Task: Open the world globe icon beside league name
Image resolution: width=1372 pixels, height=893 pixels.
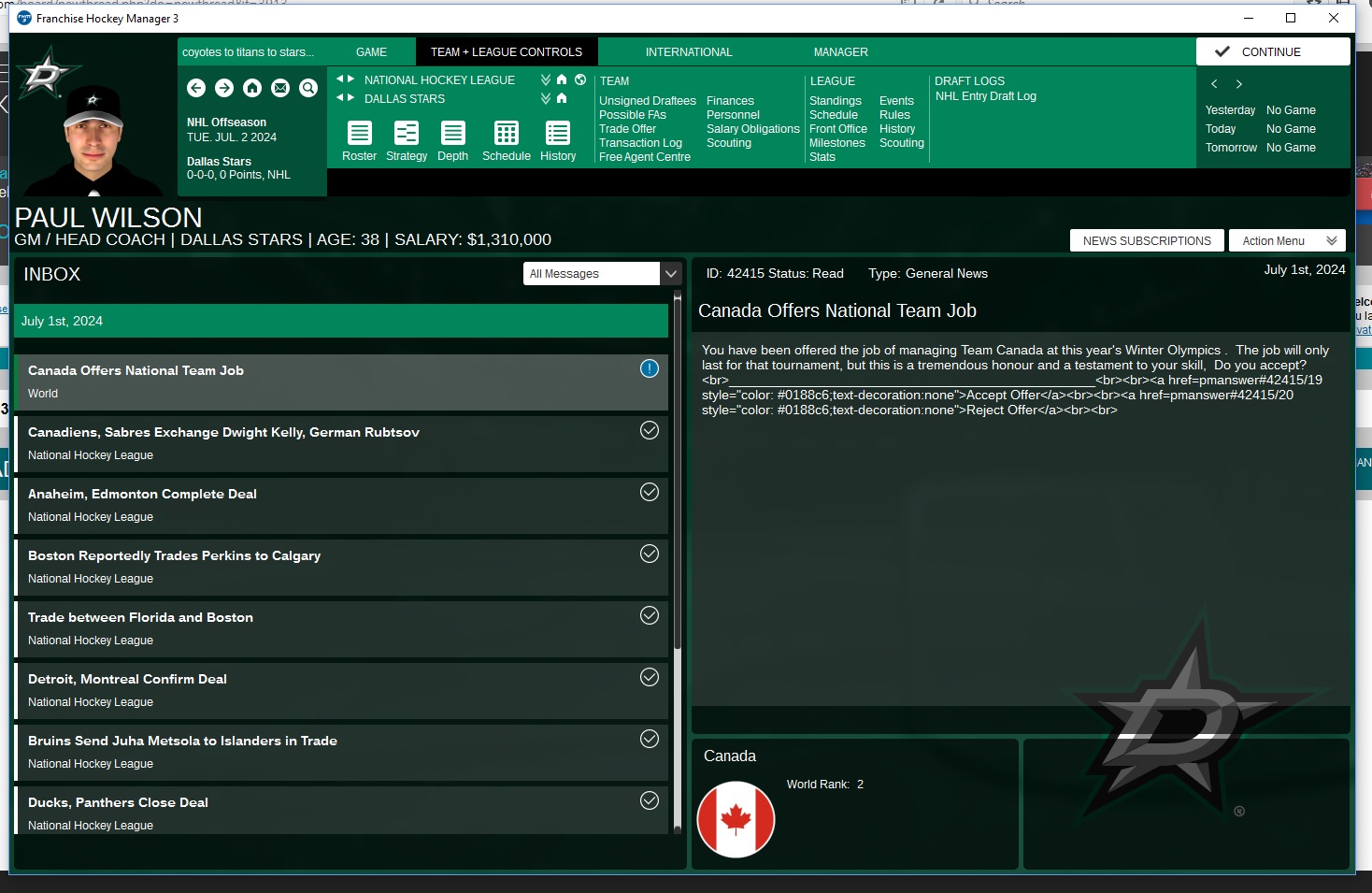Action: pyautogui.click(x=580, y=79)
